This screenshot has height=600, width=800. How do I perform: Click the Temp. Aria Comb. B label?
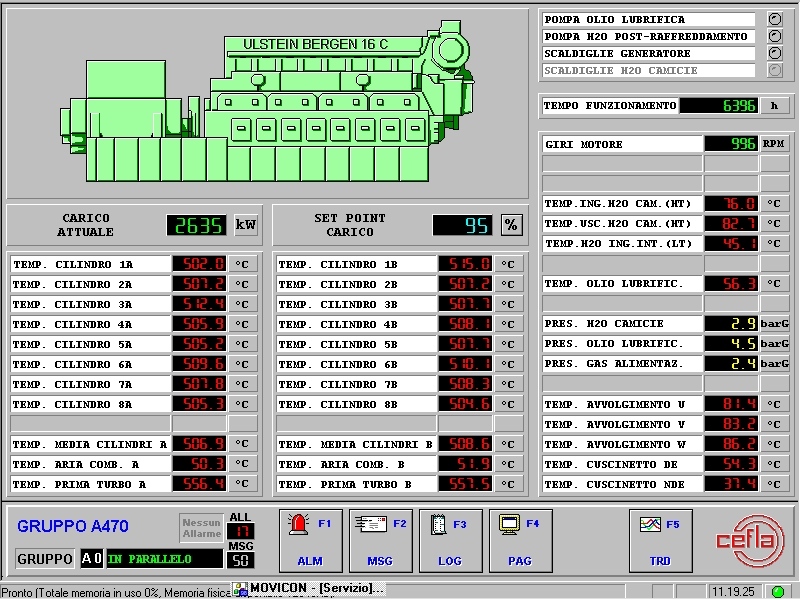click(x=356, y=464)
